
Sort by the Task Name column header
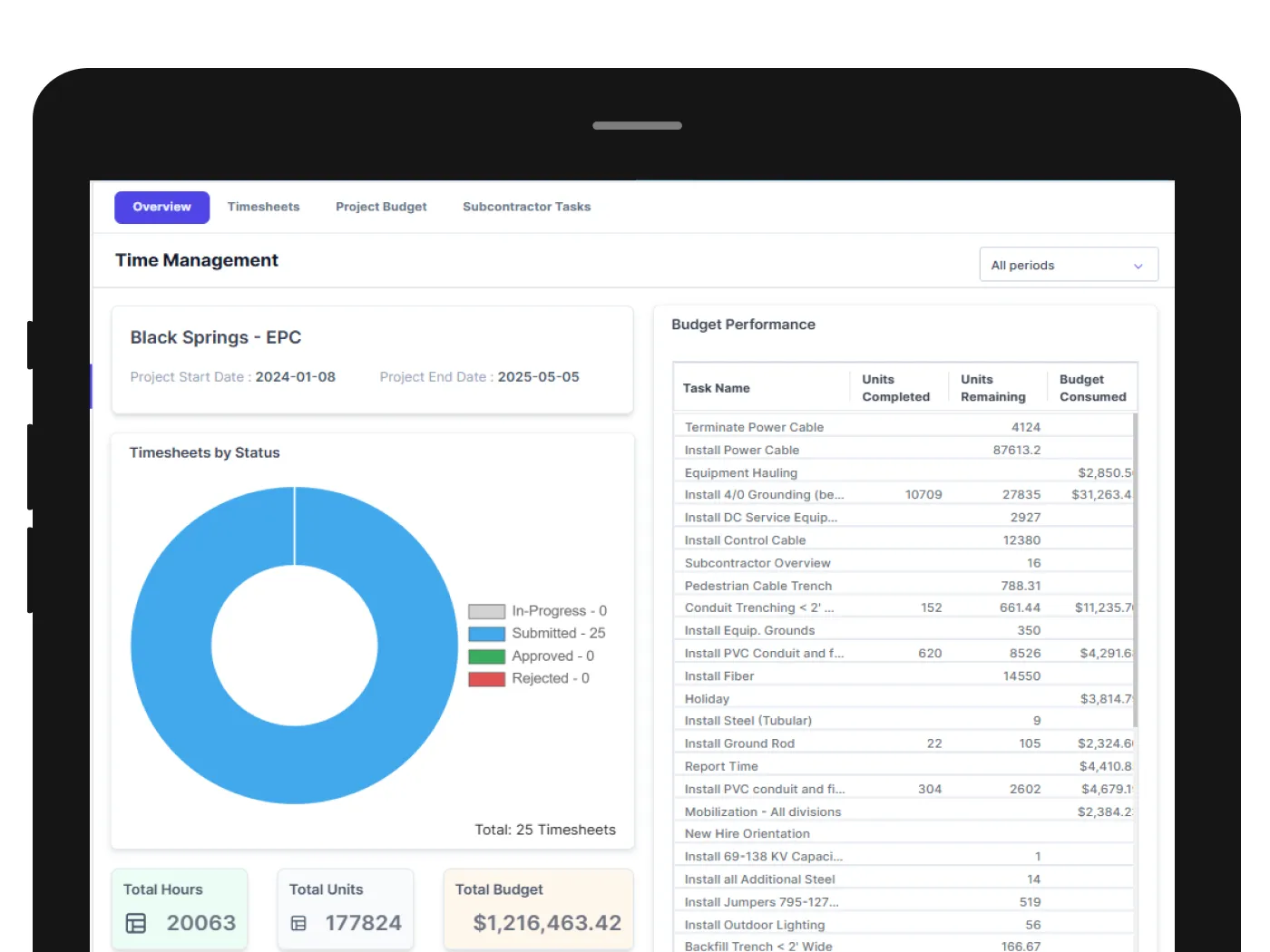pyautogui.click(x=716, y=387)
